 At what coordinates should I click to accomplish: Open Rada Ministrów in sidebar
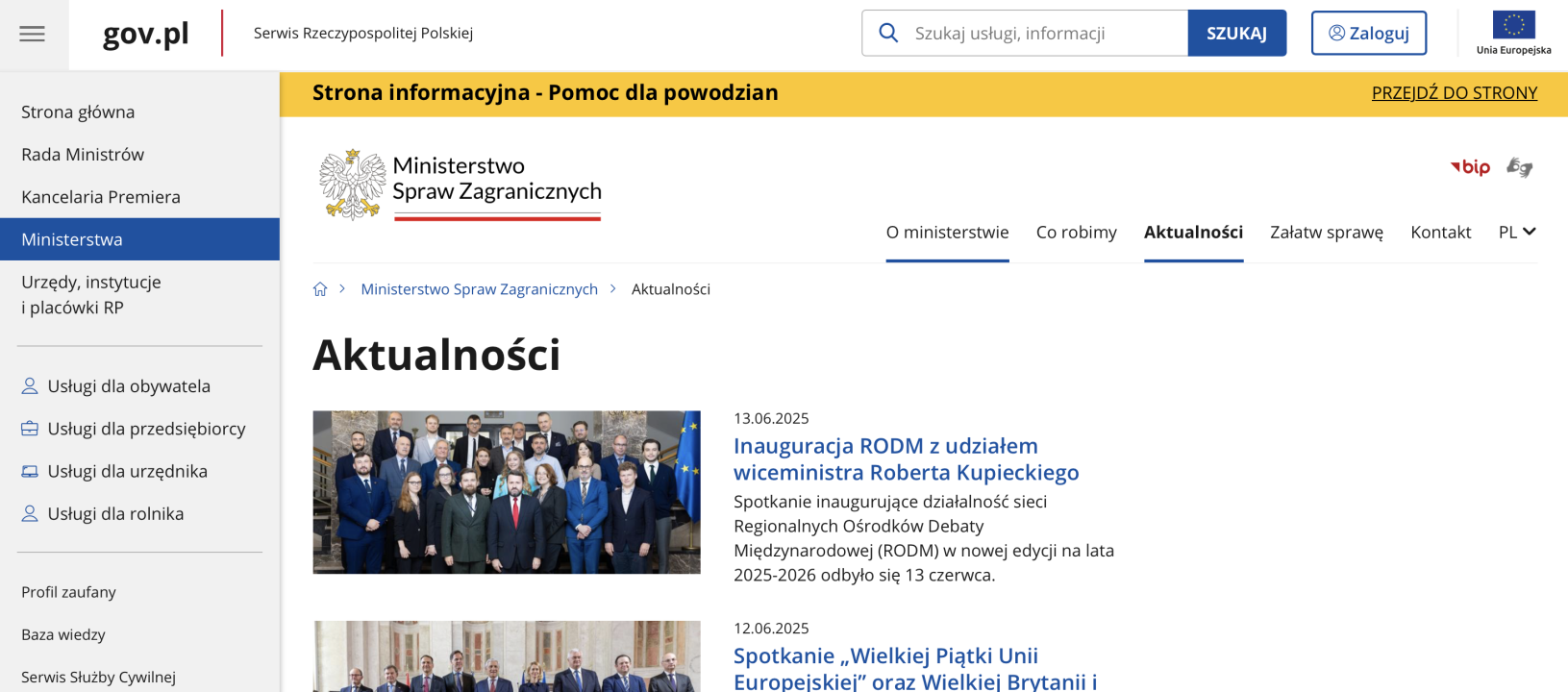click(83, 155)
